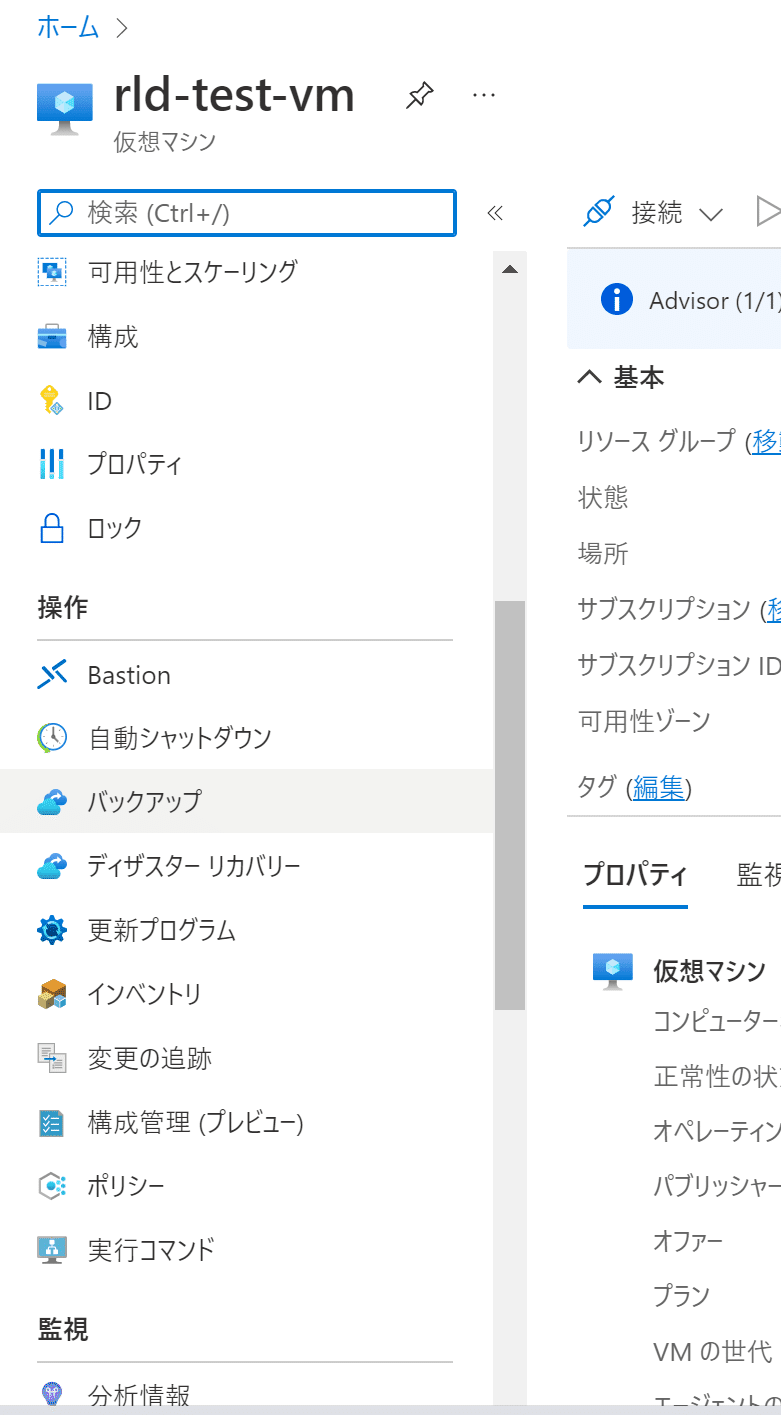This screenshot has height=1415, width=781.
Task: Click the 自動シャットダウン clock icon
Action: pos(51,738)
